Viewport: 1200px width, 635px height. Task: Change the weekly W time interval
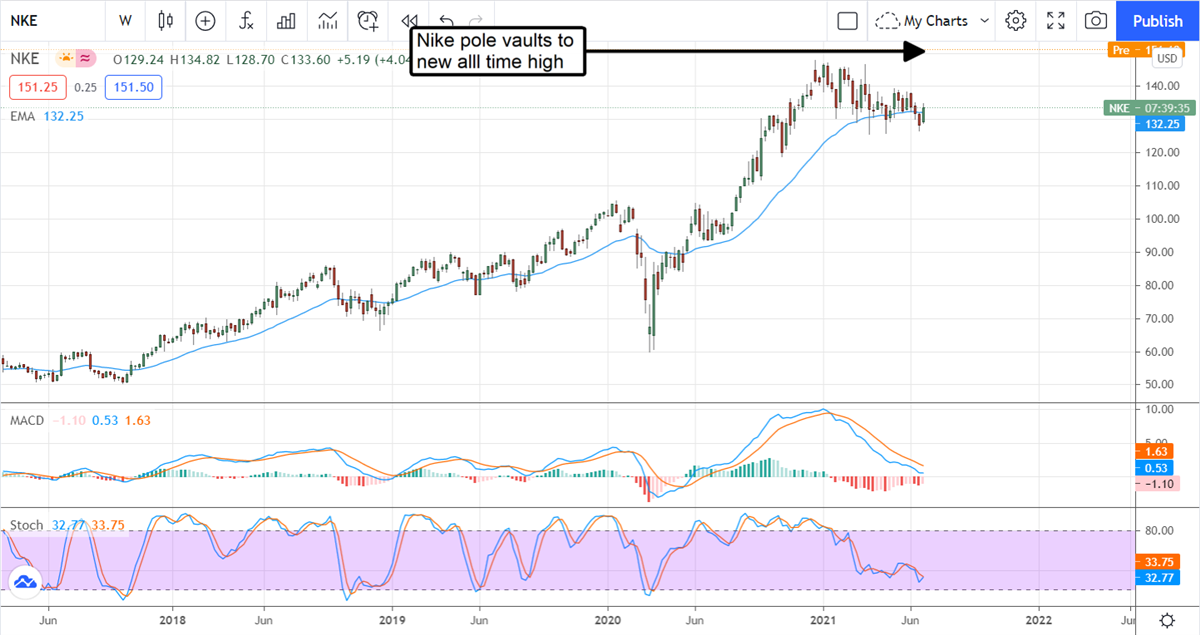[x=125, y=20]
